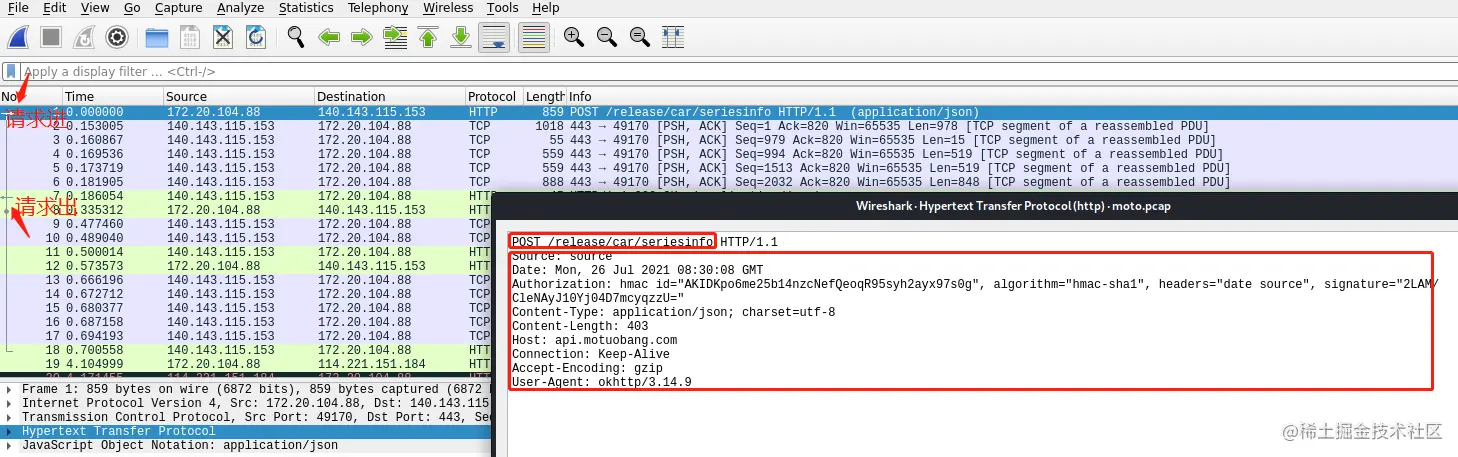Open the Tools menu

[502, 8]
